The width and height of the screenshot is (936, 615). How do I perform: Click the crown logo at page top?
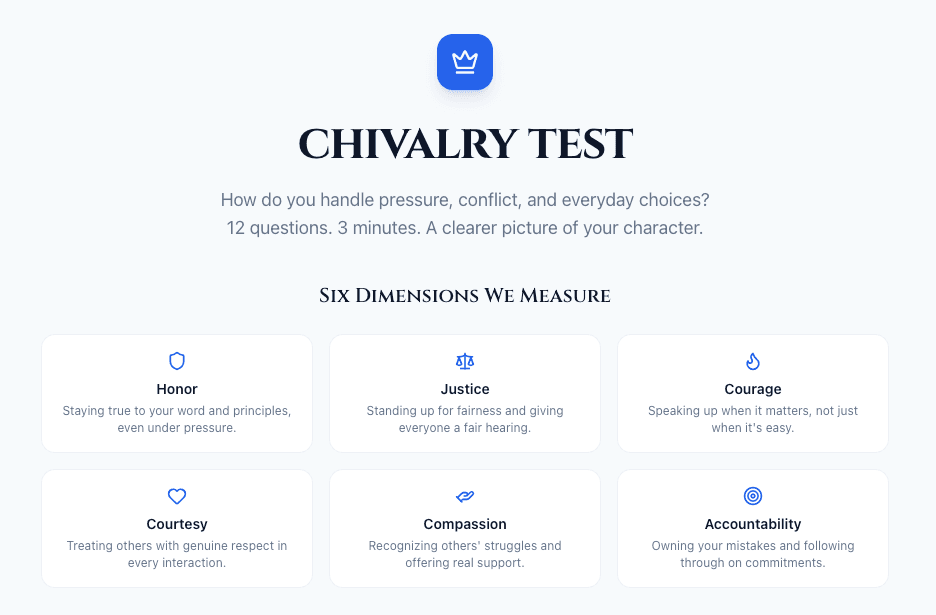tap(464, 61)
